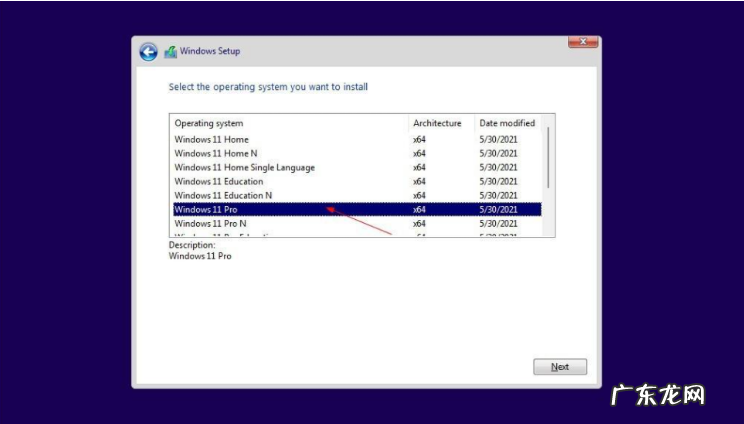744x424 pixels.
Task: Click the blue back arrow button
Action: (149, 52)
